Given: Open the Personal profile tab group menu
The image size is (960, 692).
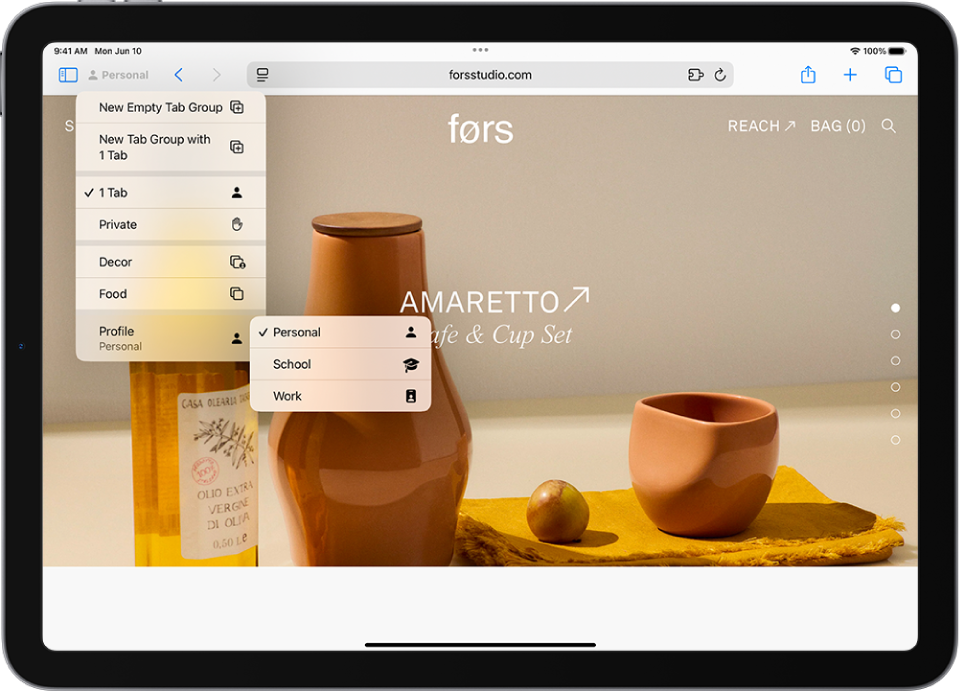Looking at the screenshot, I should pyautogui.click(x=118, y=75).
